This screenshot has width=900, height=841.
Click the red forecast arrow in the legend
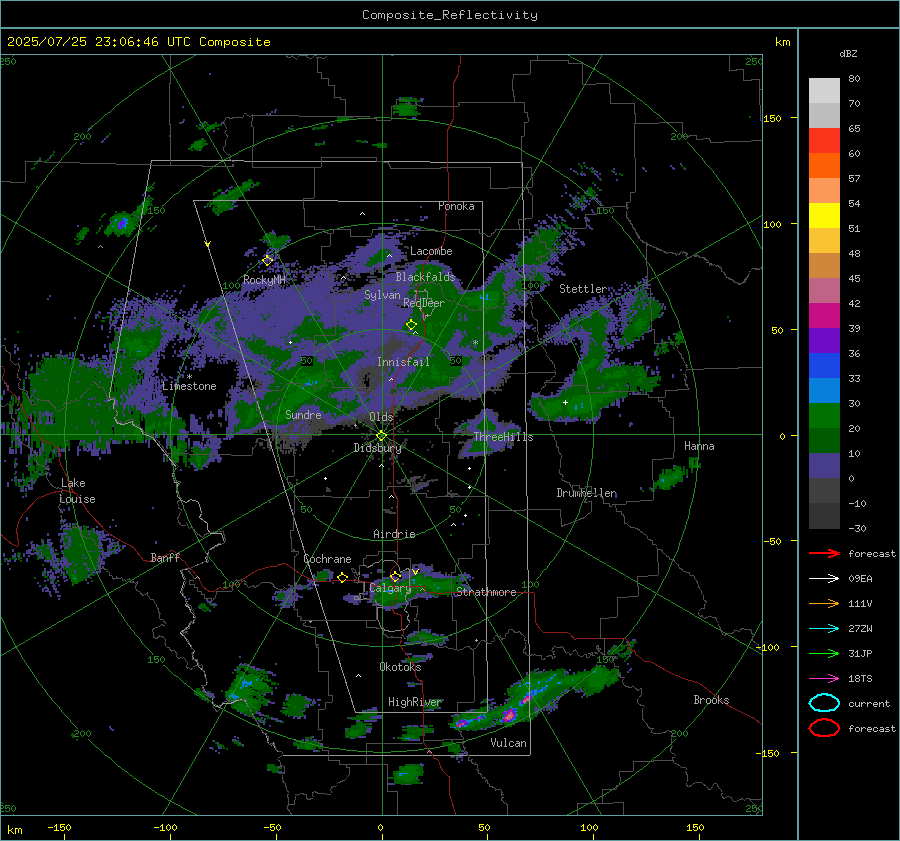point(824,553)
